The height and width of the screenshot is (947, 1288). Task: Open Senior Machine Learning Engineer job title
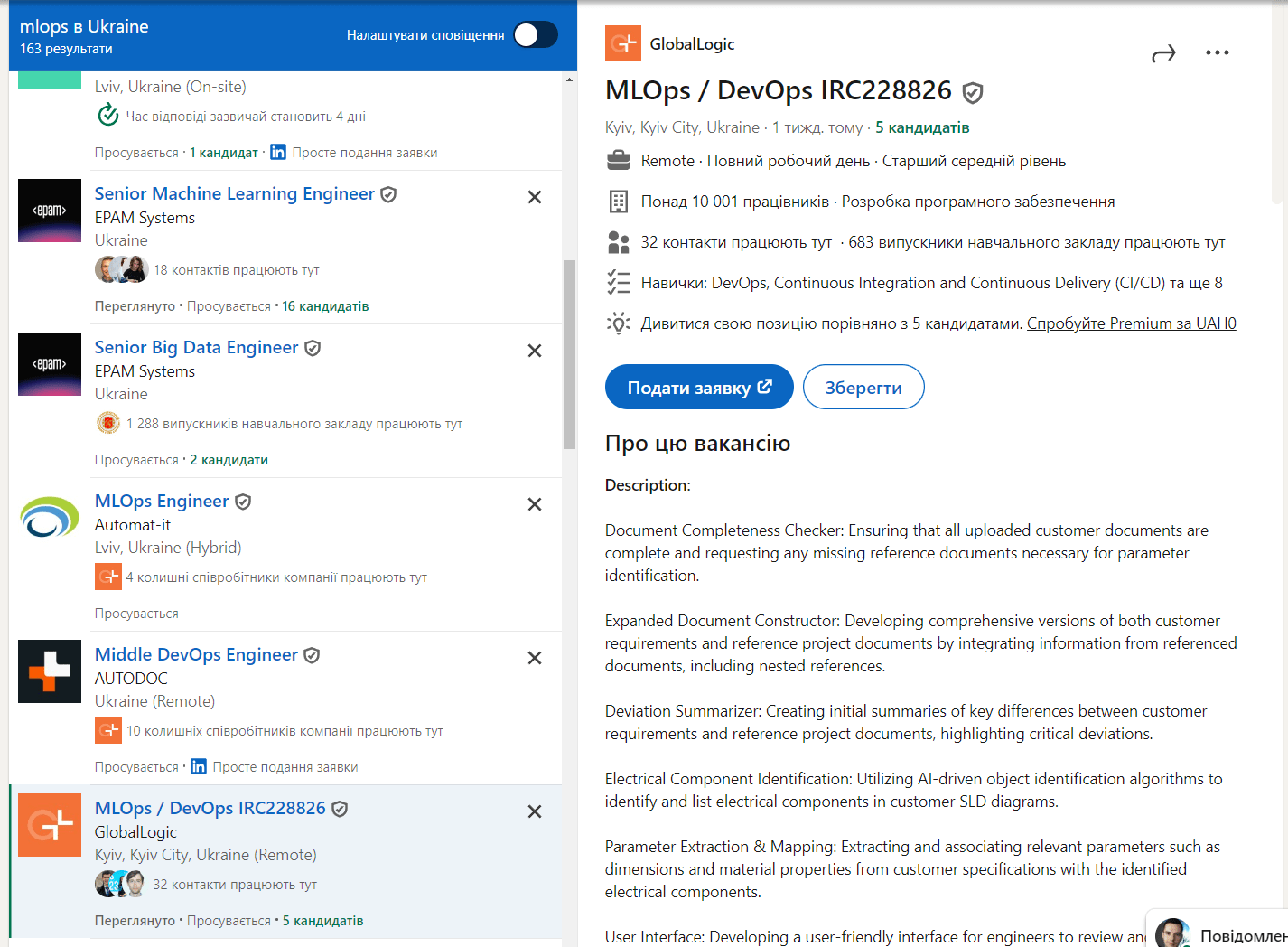234,193
